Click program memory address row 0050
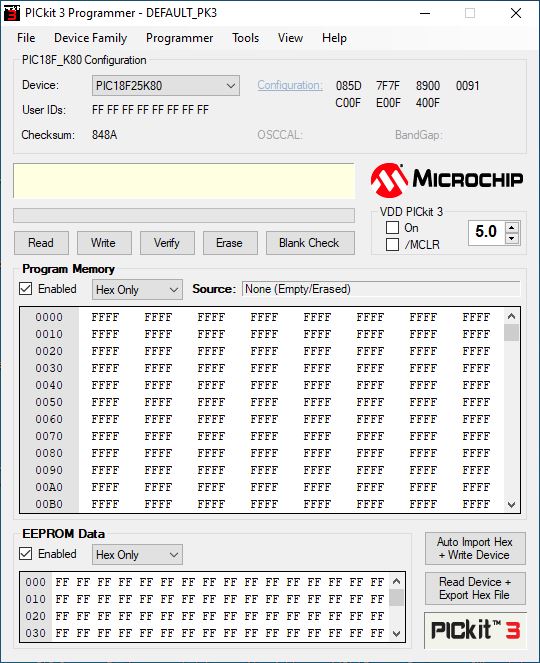This screenshot has height=663, width=540. [x=49, y=402]
